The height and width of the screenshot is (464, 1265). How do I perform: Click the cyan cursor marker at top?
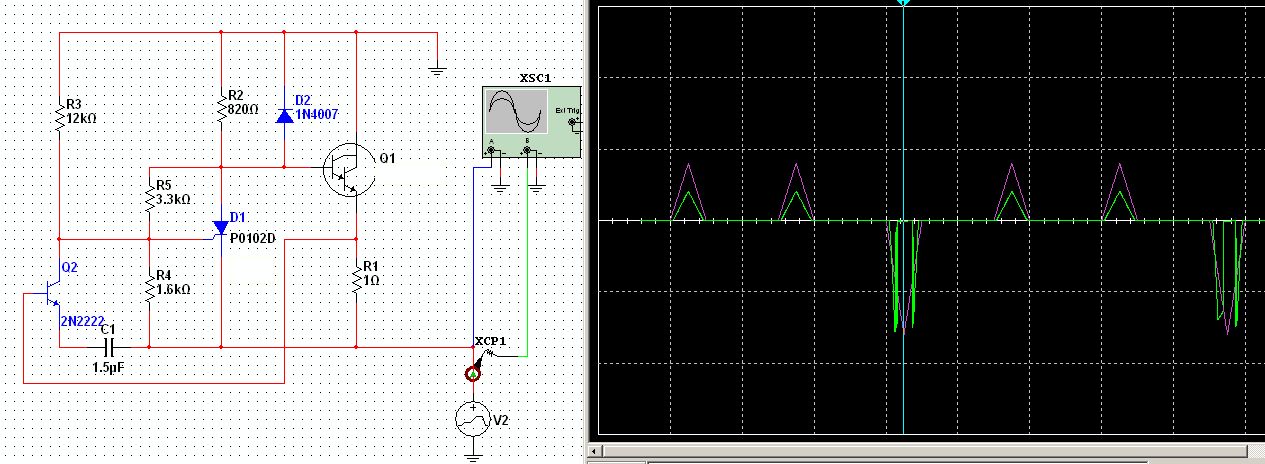(903, 3)
